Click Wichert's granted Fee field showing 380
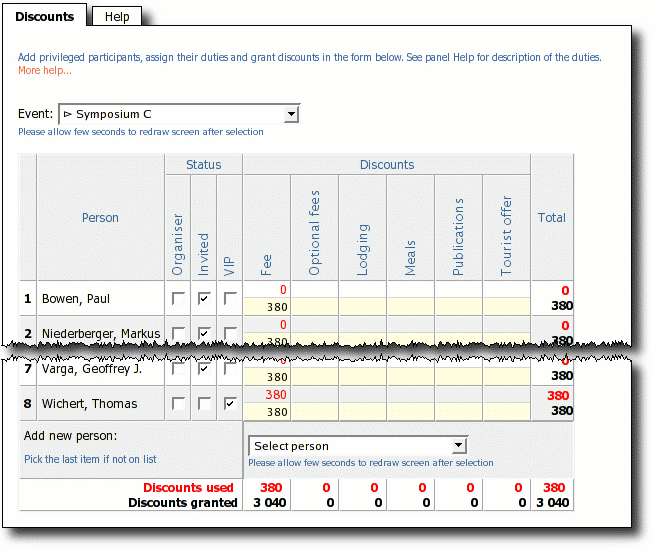This screenshot has height=551, width=655. click(267, 412)
